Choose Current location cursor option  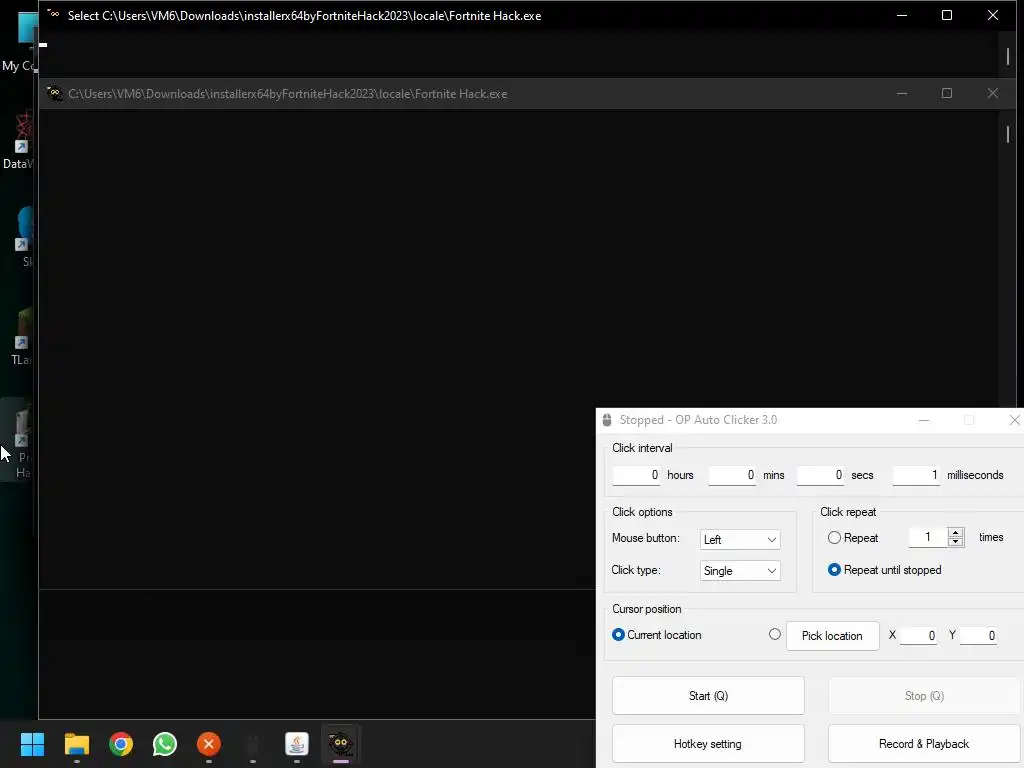[618, 635]
